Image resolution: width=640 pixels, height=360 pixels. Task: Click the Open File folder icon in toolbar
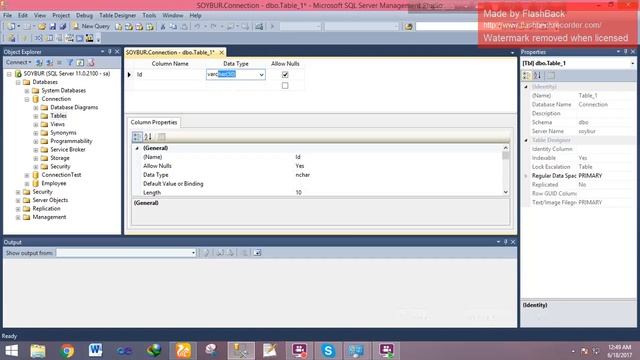(x=42, y=27)
